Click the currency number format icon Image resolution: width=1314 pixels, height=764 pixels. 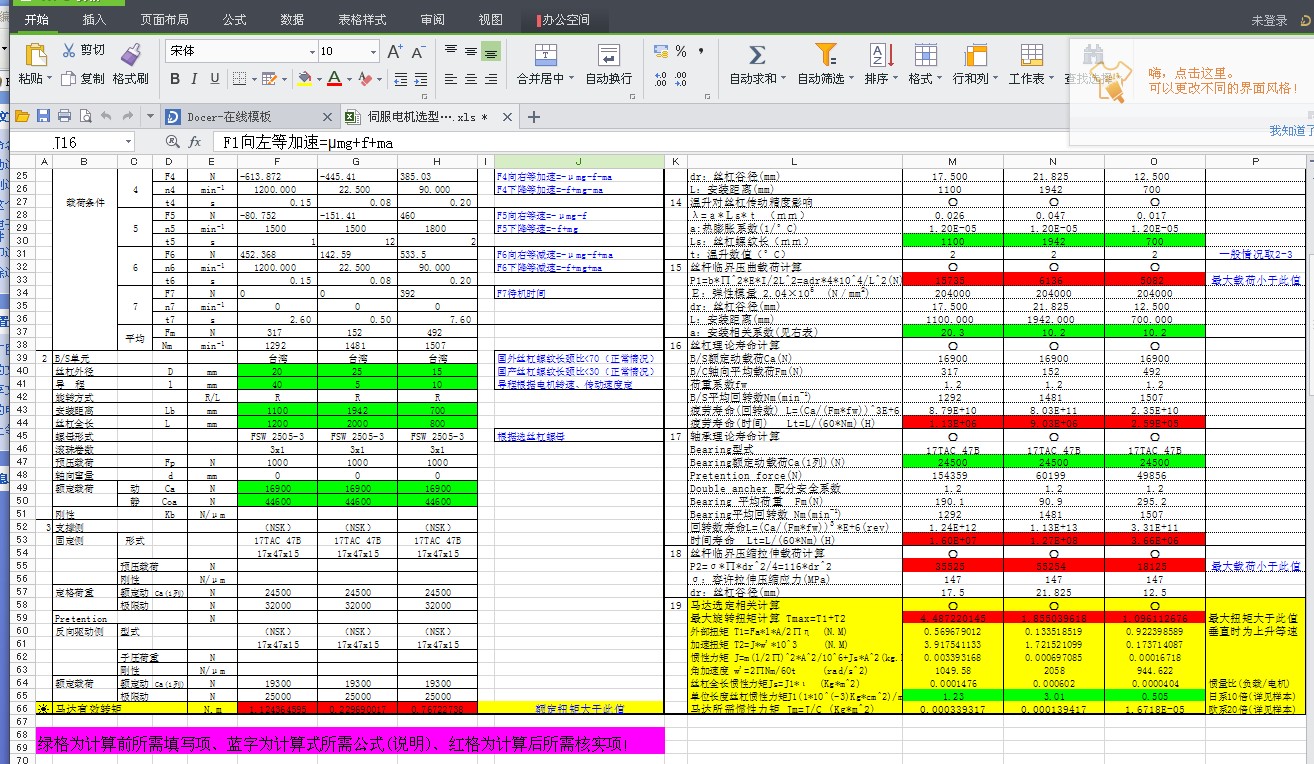pyautogui.click(x=660, y=51)
